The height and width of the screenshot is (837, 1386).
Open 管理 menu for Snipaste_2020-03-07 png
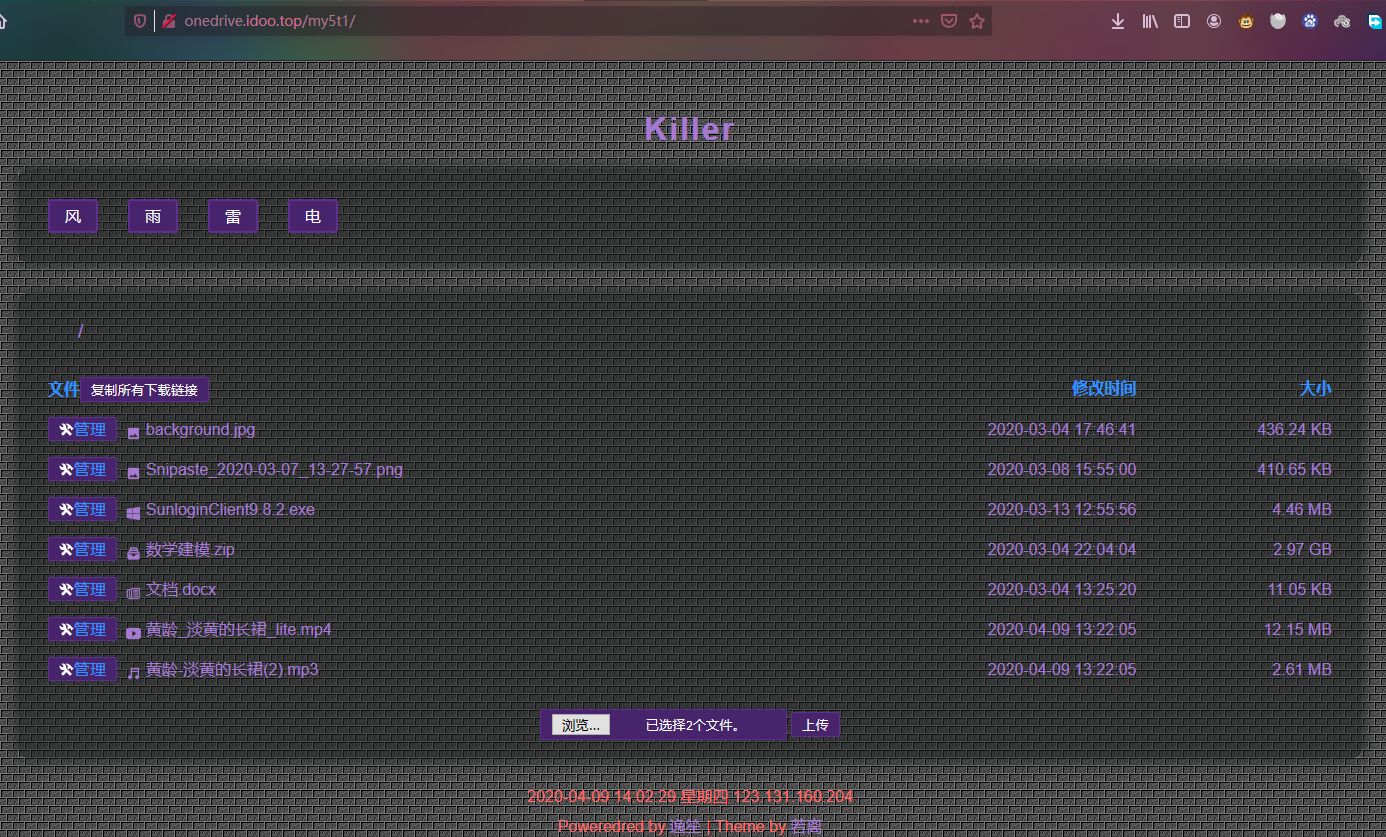[x=83, y=470]
